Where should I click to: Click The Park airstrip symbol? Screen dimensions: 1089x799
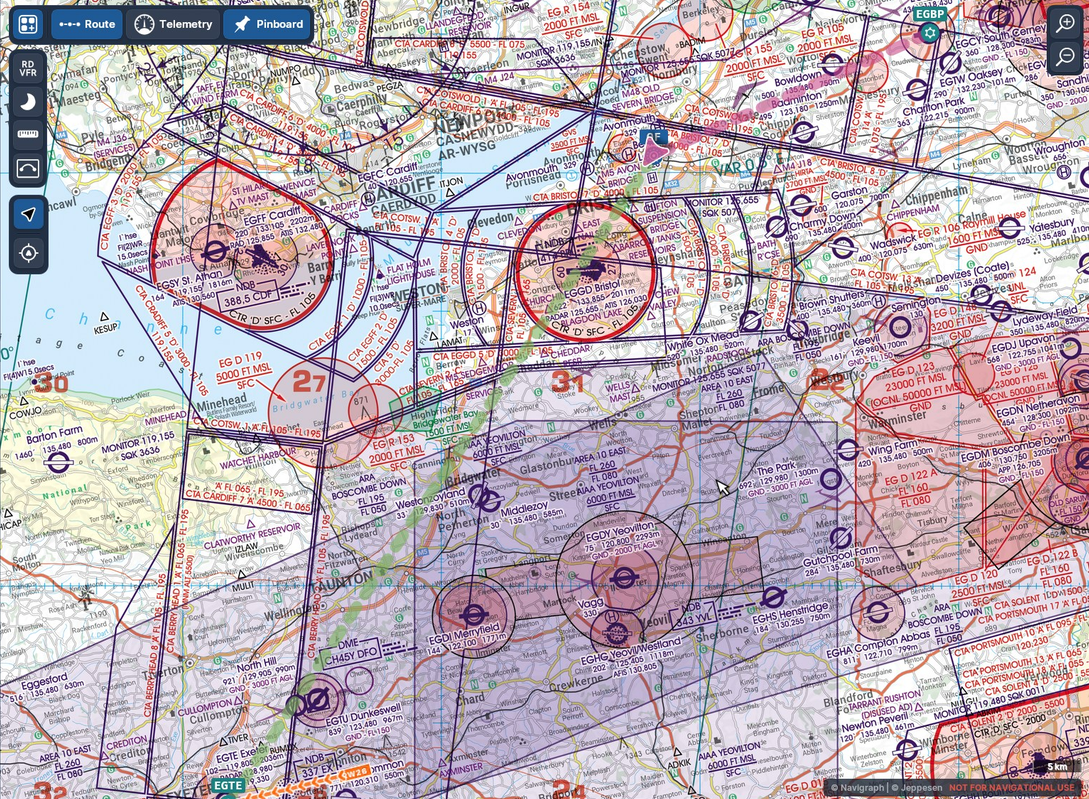[830, 479]
